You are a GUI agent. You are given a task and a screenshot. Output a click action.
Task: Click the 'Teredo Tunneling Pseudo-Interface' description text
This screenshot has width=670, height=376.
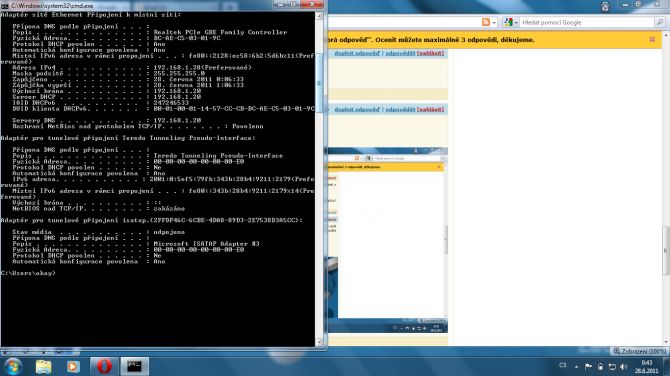point(218,156)
